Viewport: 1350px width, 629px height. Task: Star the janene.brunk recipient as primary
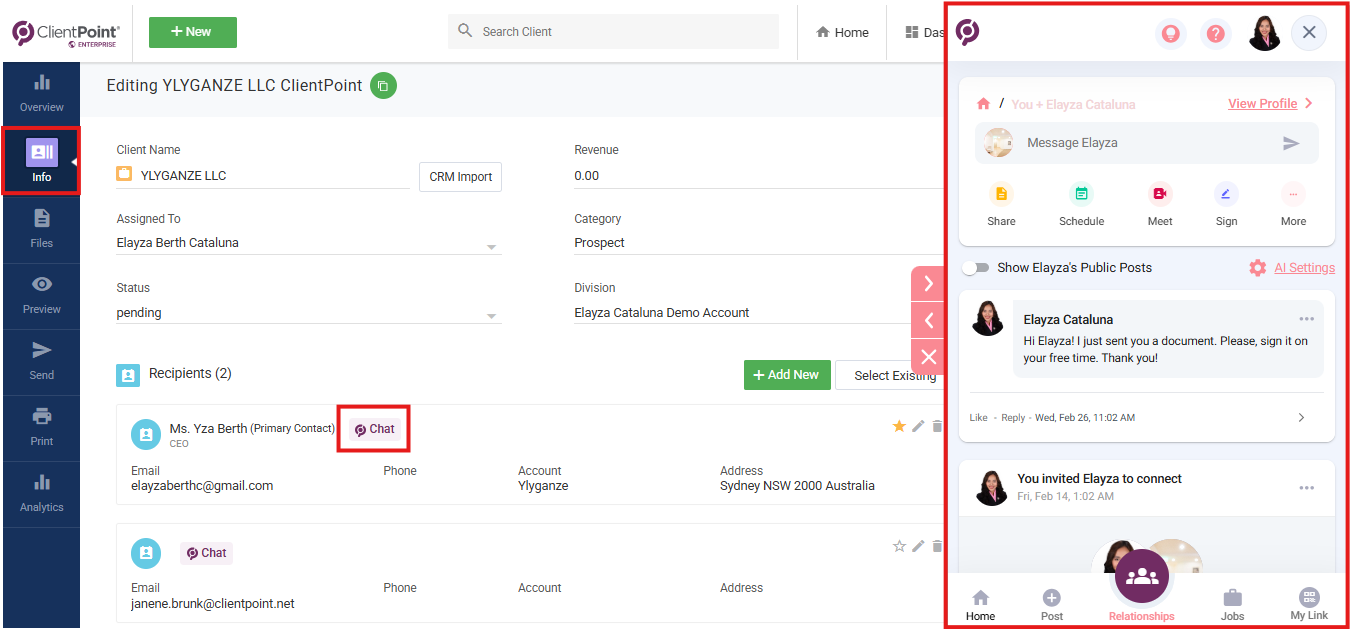(899, 546)
